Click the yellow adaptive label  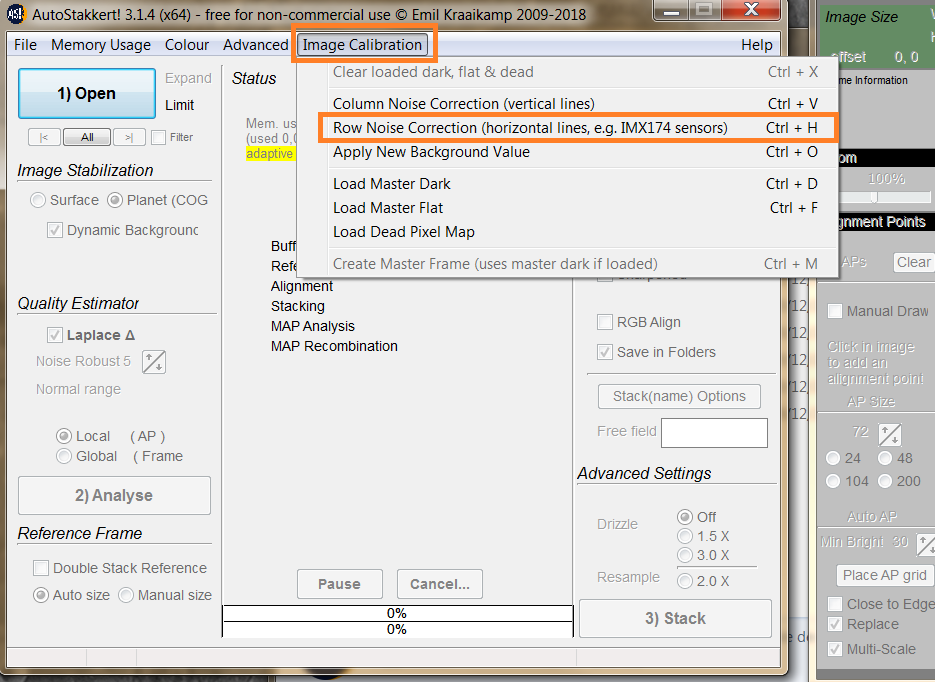pyautogui.click(x=270, y=154)
